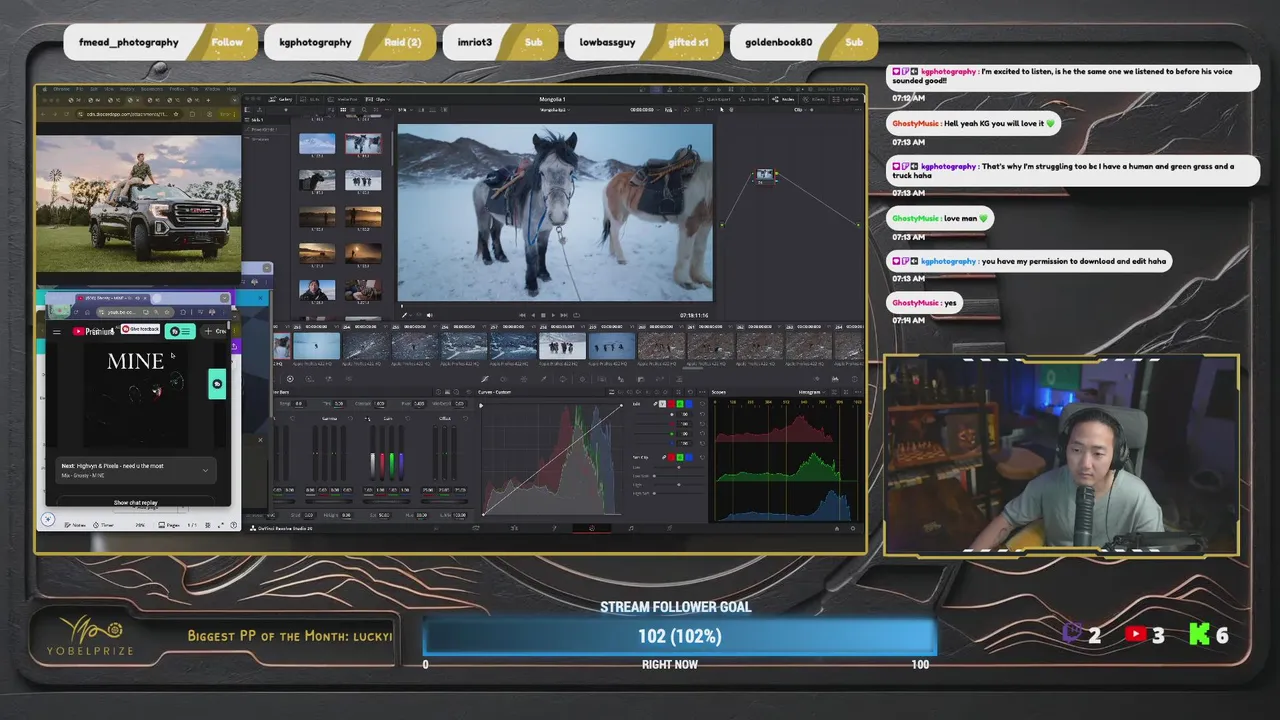Switch to the Edit page tab

(514, 528)
